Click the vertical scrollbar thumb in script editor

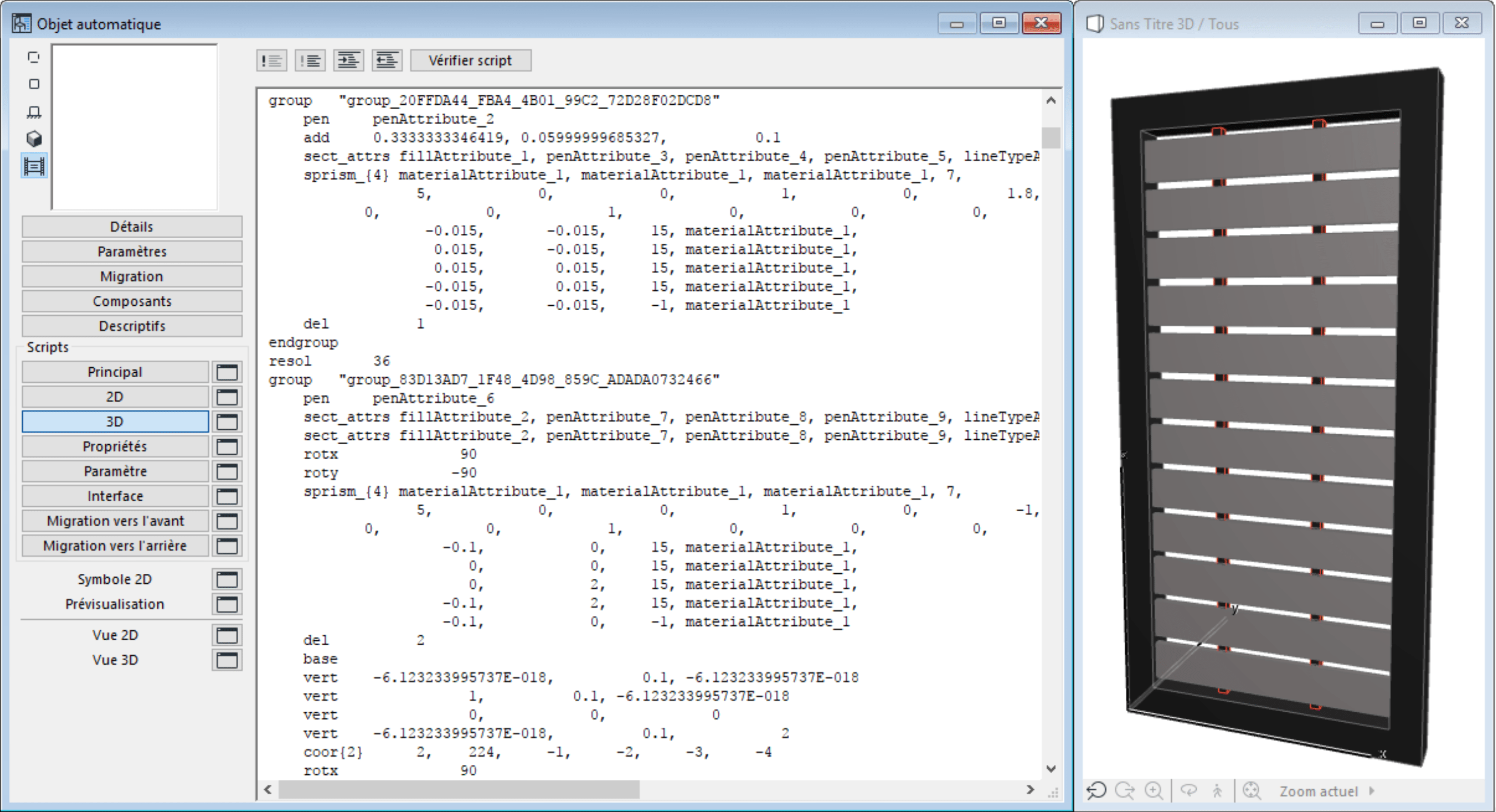click(1051, 137)
